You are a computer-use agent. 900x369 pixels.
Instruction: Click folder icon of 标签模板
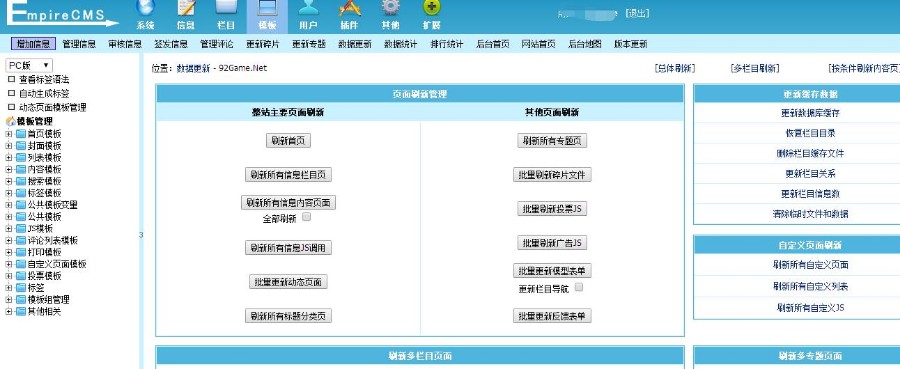tap(21, 193)
